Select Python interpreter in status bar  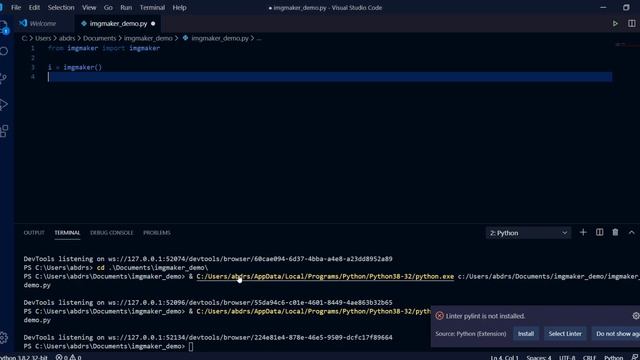(x=24, y=357)
